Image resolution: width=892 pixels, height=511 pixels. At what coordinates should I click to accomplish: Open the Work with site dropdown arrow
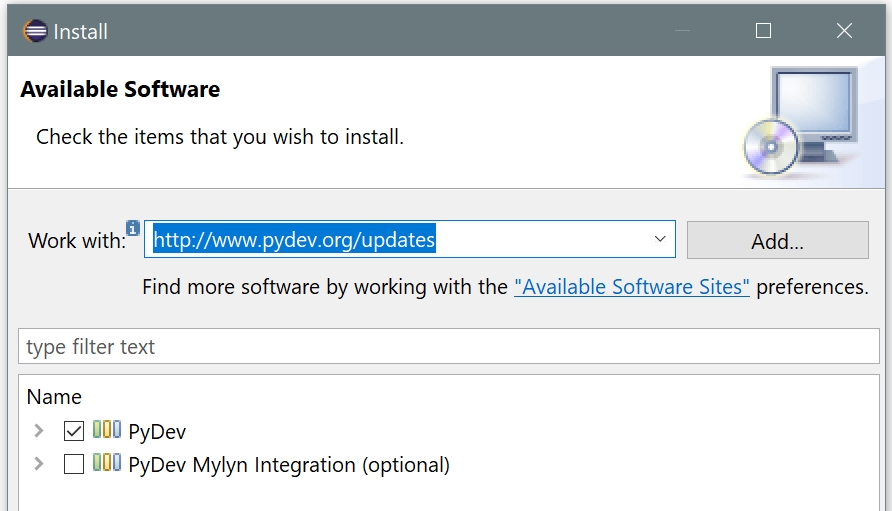tap(660, 240)
